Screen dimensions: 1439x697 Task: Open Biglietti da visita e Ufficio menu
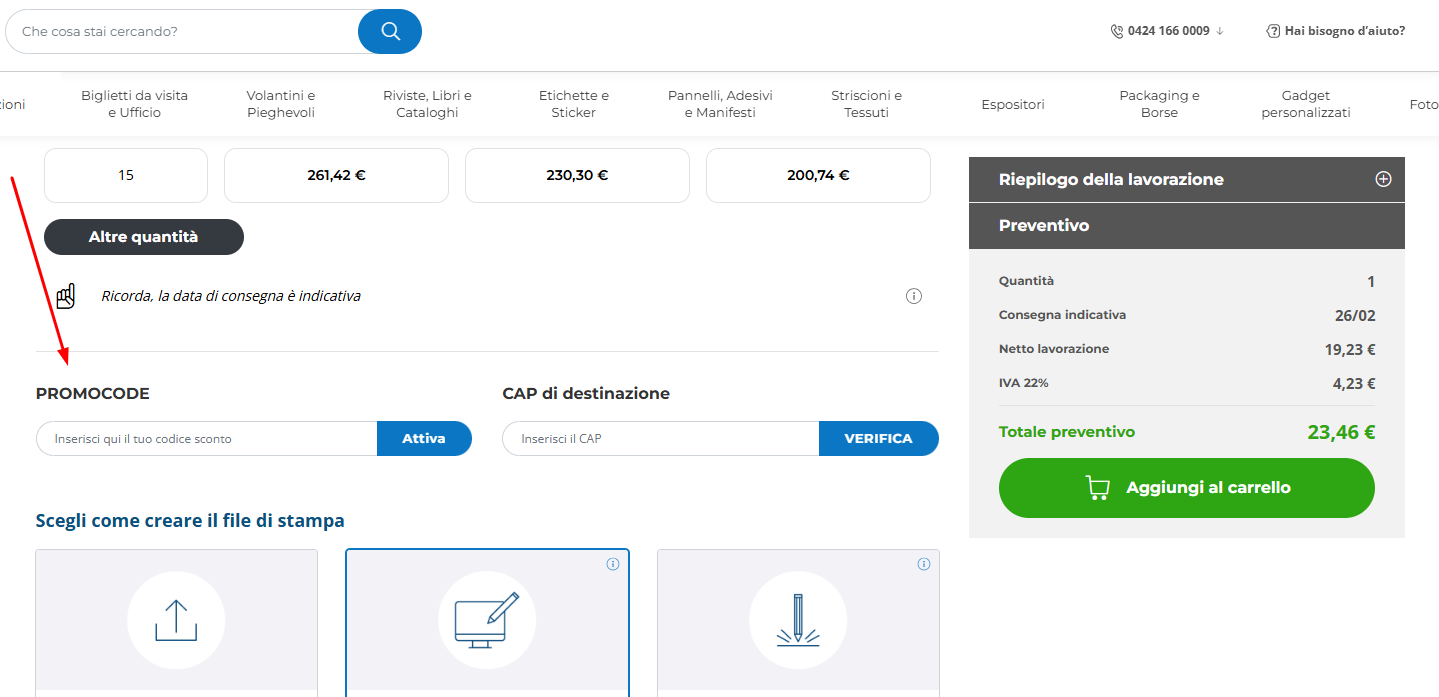pyautogui.click(x=134, y=104)
